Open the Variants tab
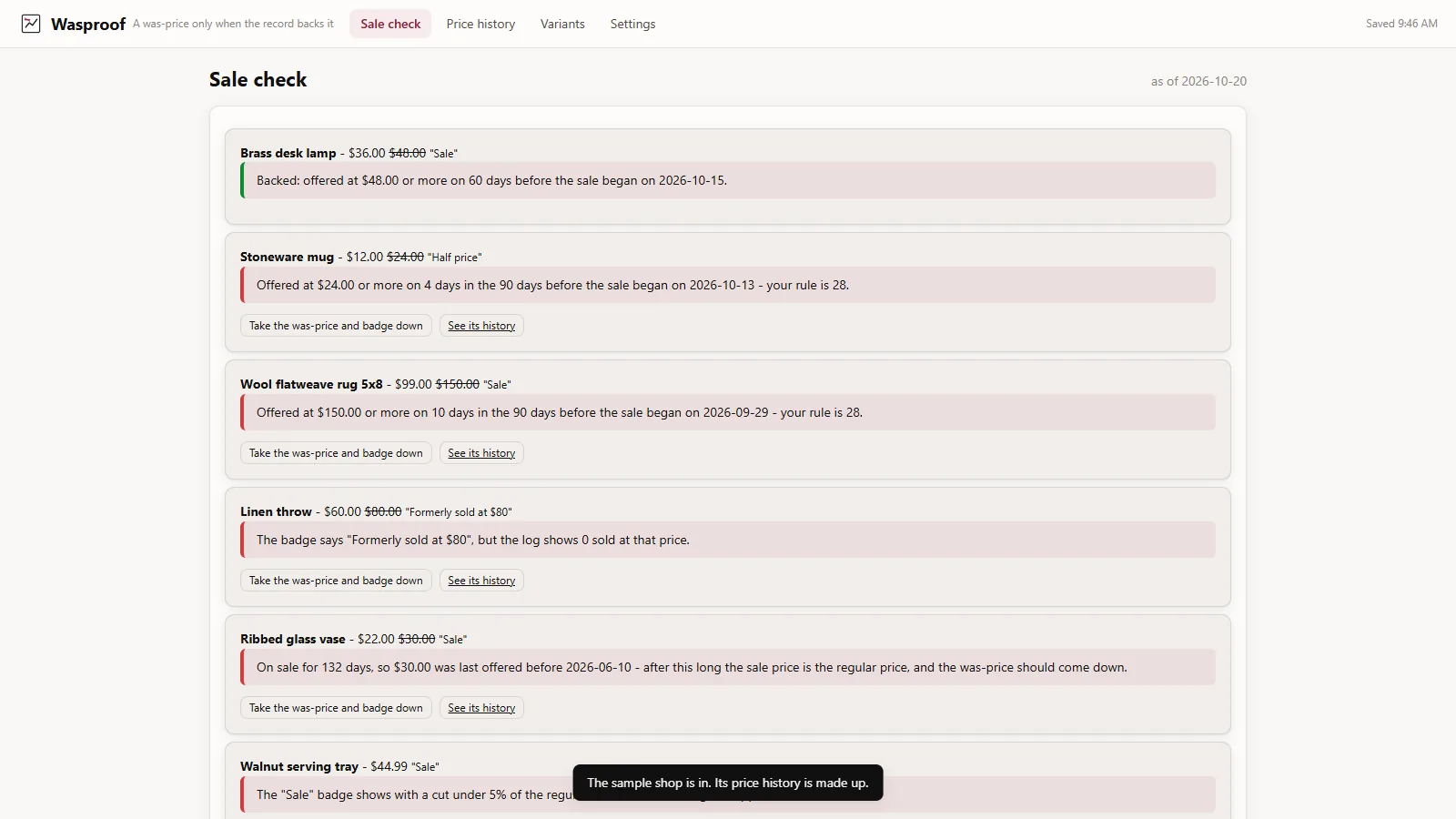This screenshot has width=1456, height=819. click(562, 24)
